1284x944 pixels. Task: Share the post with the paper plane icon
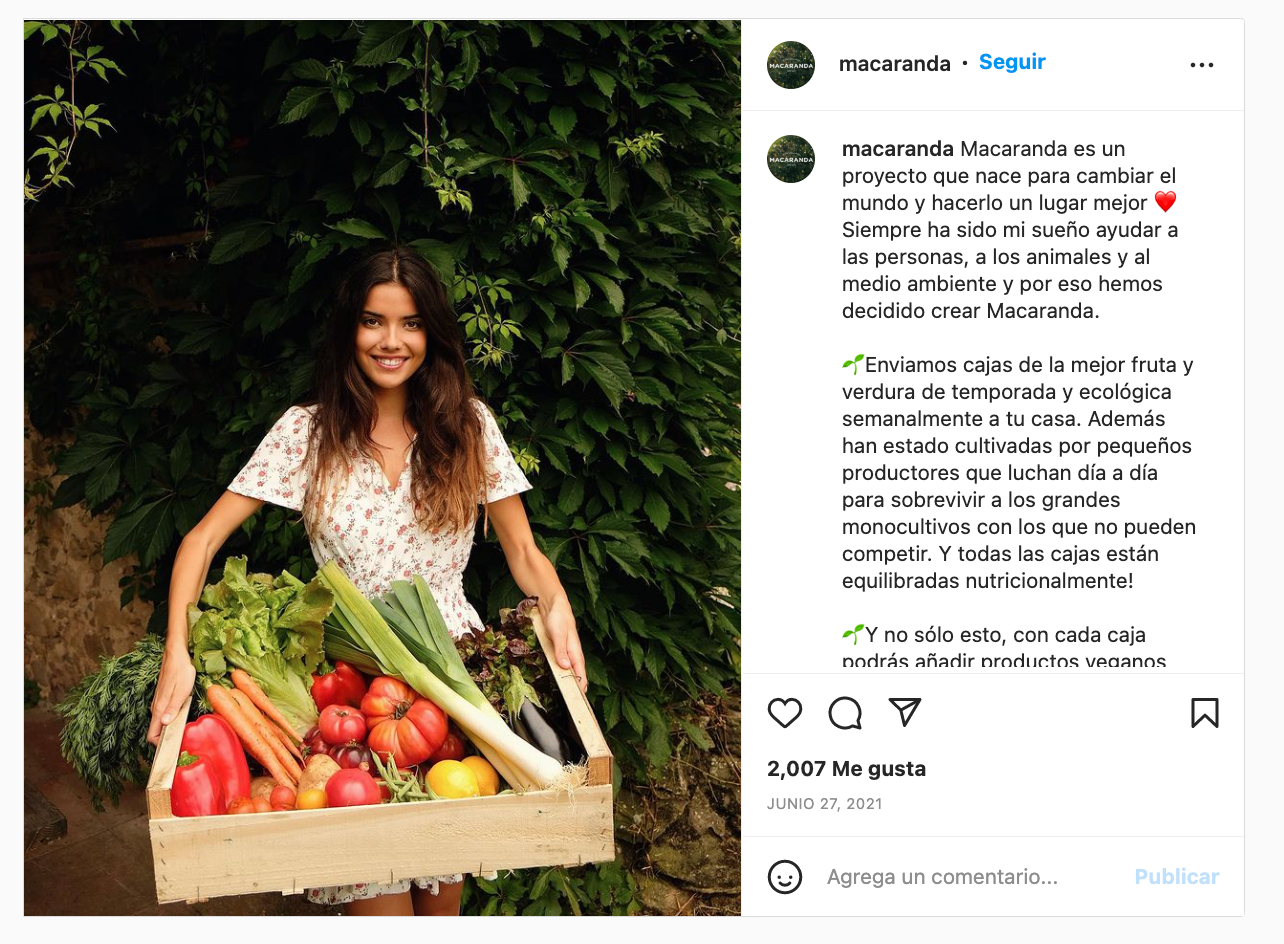[x=904, y=712]
